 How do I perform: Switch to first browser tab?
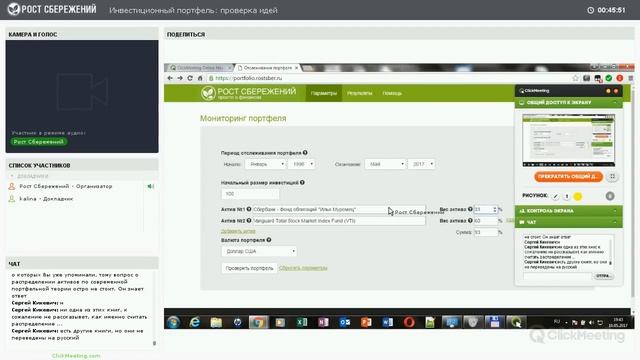click(199, 68)
